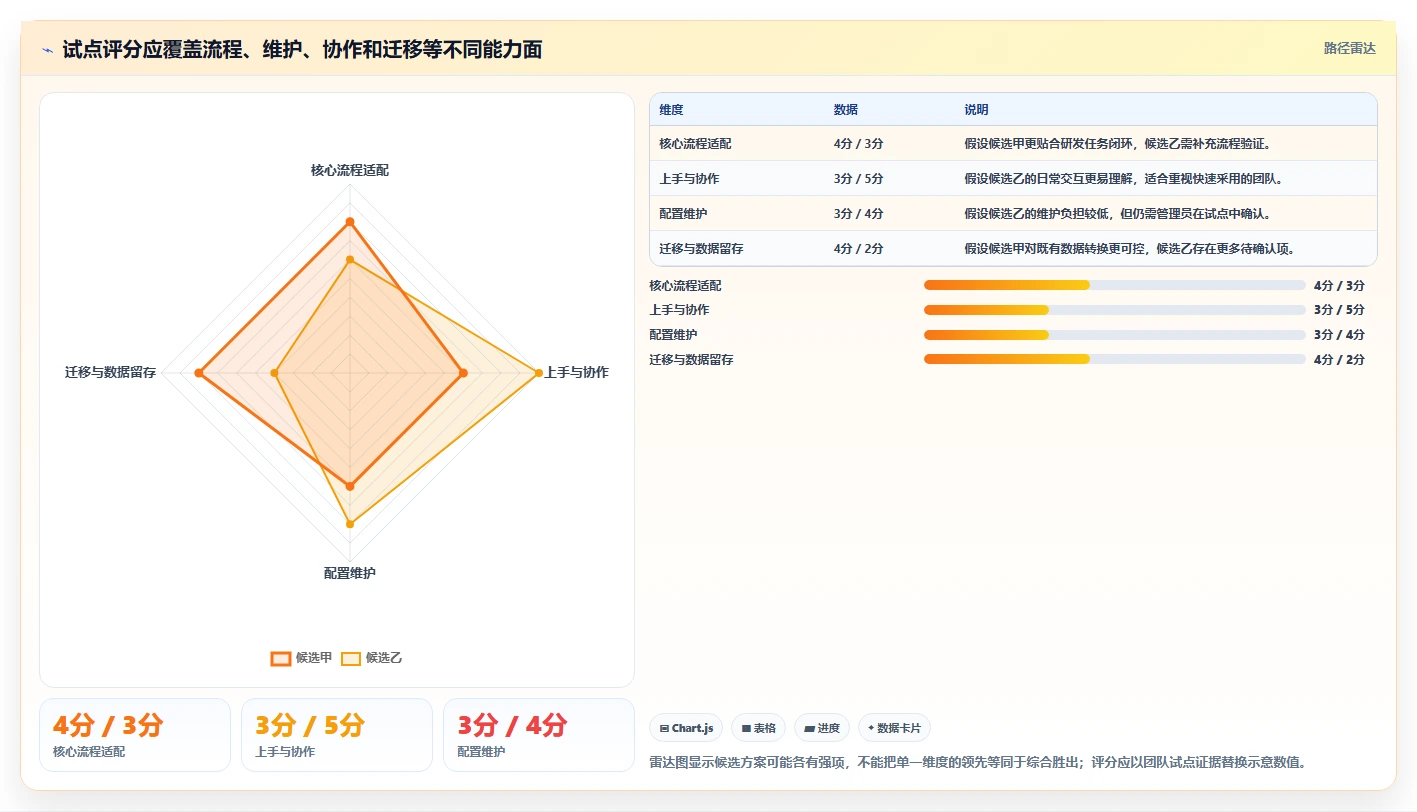Screen dimensions: 1417x812
Task: Open the 上手与协作 score card
Action: [337, 735]
